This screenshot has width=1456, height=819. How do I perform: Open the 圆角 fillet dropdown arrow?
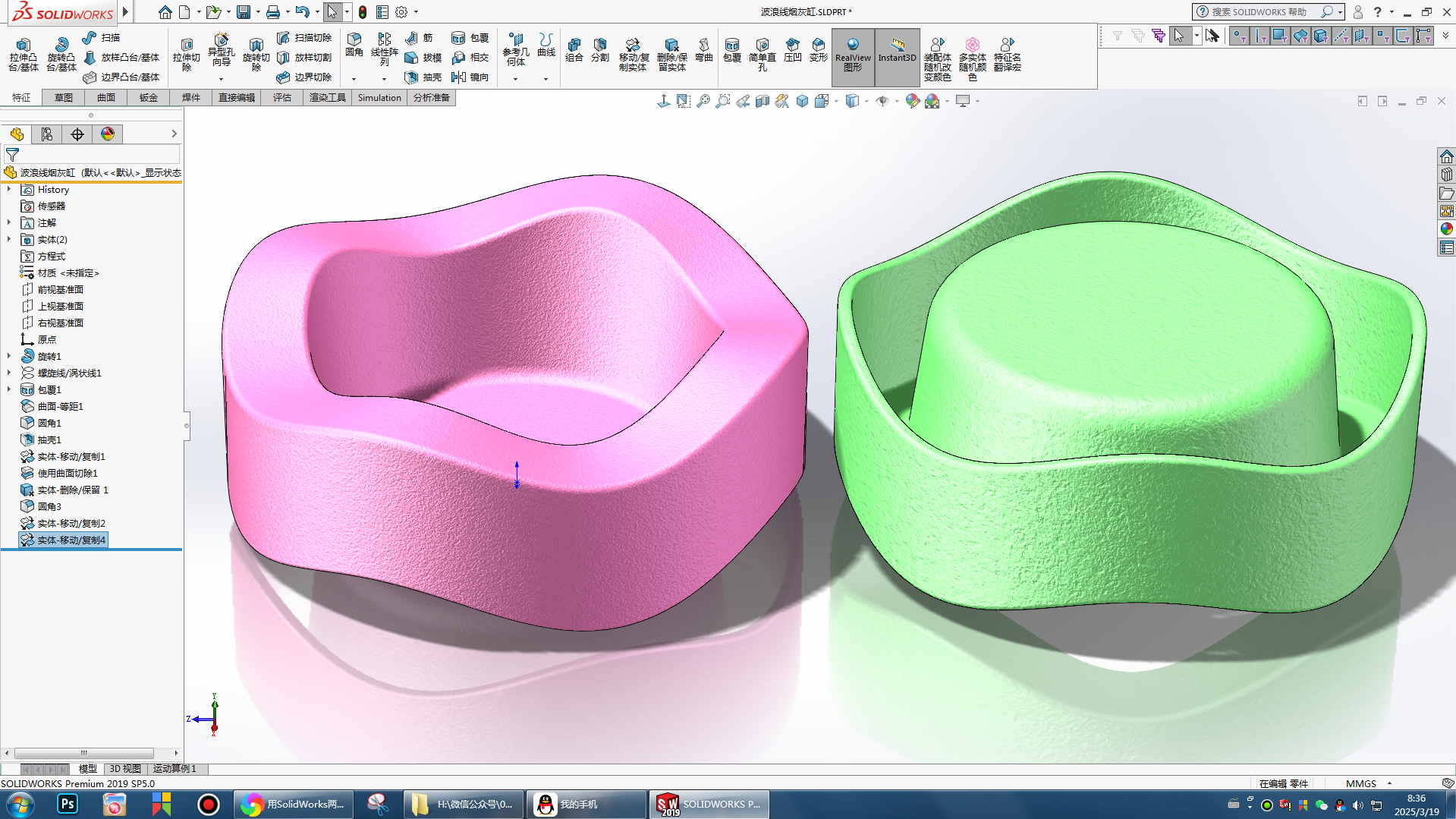coord(354,79)
